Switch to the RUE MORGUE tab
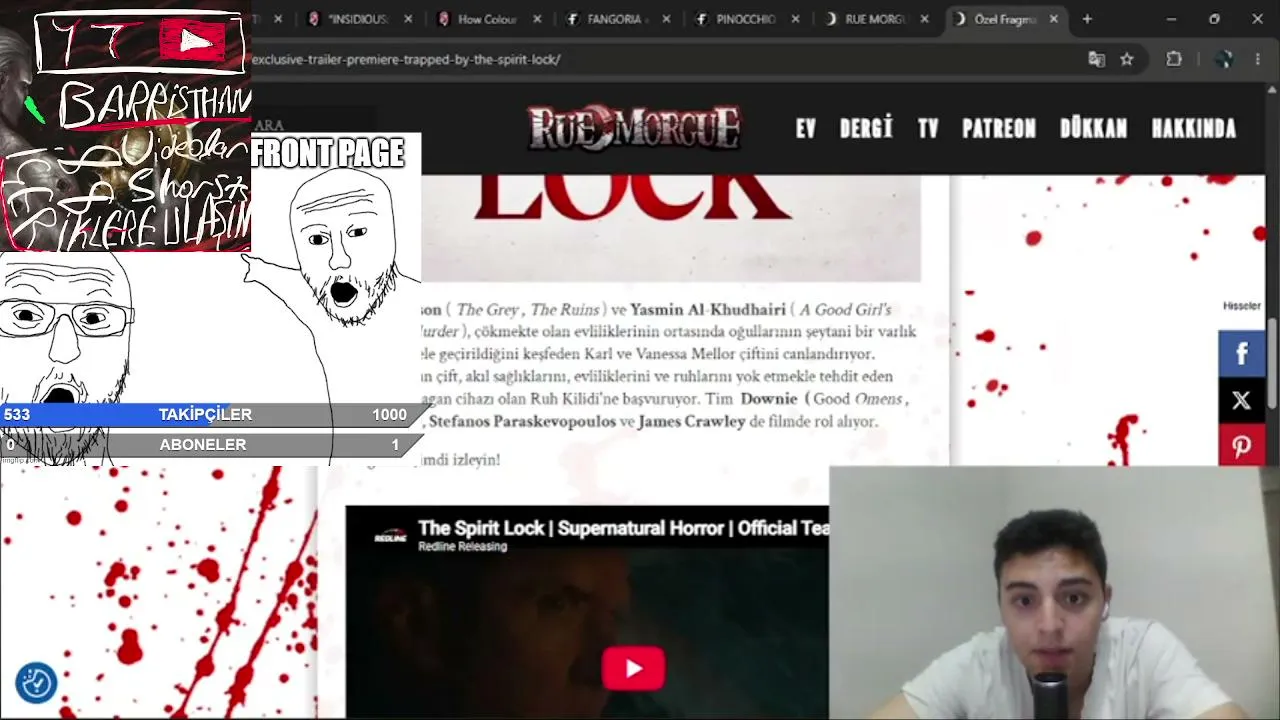Viewport: 1280px width, 720px height. [x=874, y=19]
